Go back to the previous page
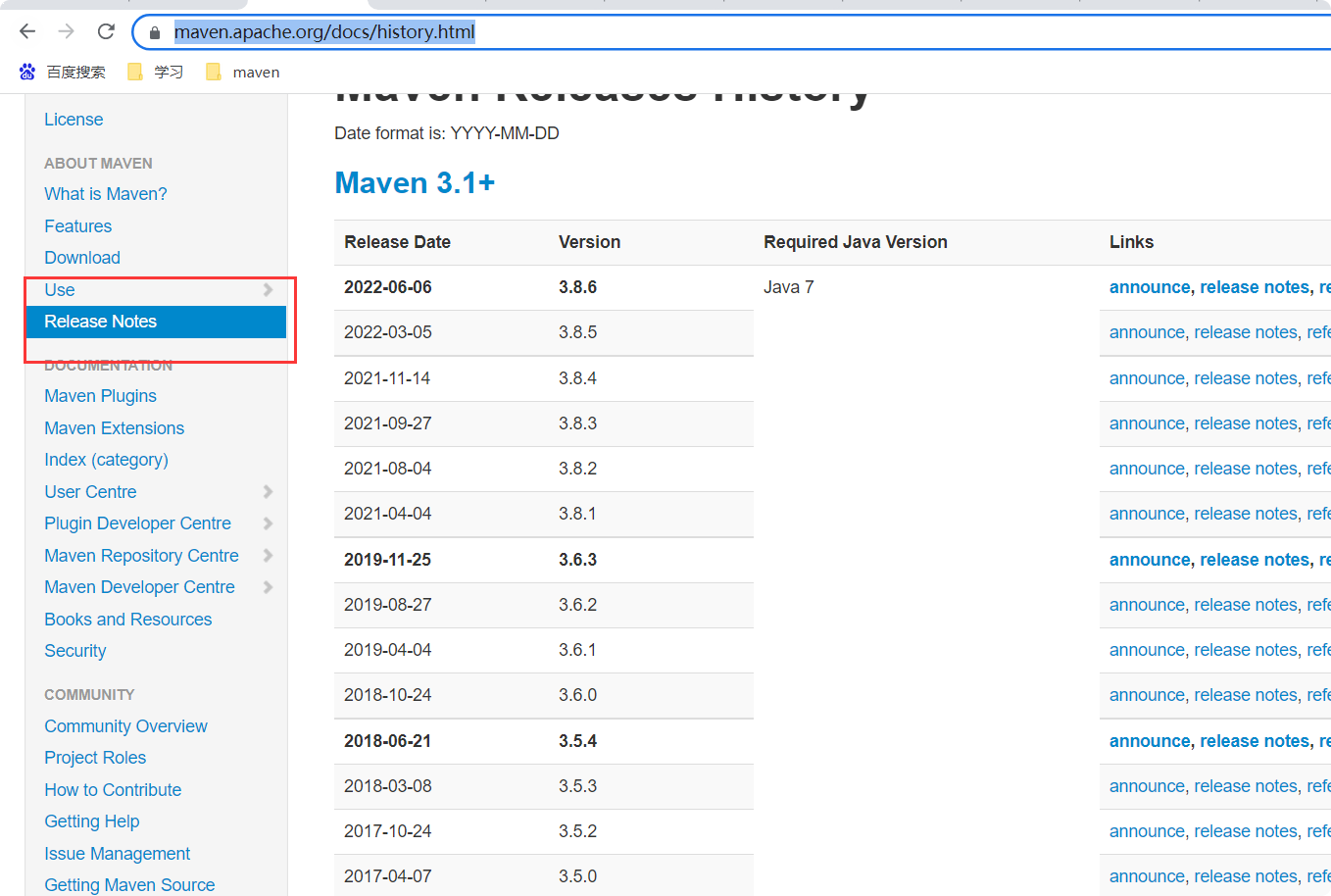 27,31
